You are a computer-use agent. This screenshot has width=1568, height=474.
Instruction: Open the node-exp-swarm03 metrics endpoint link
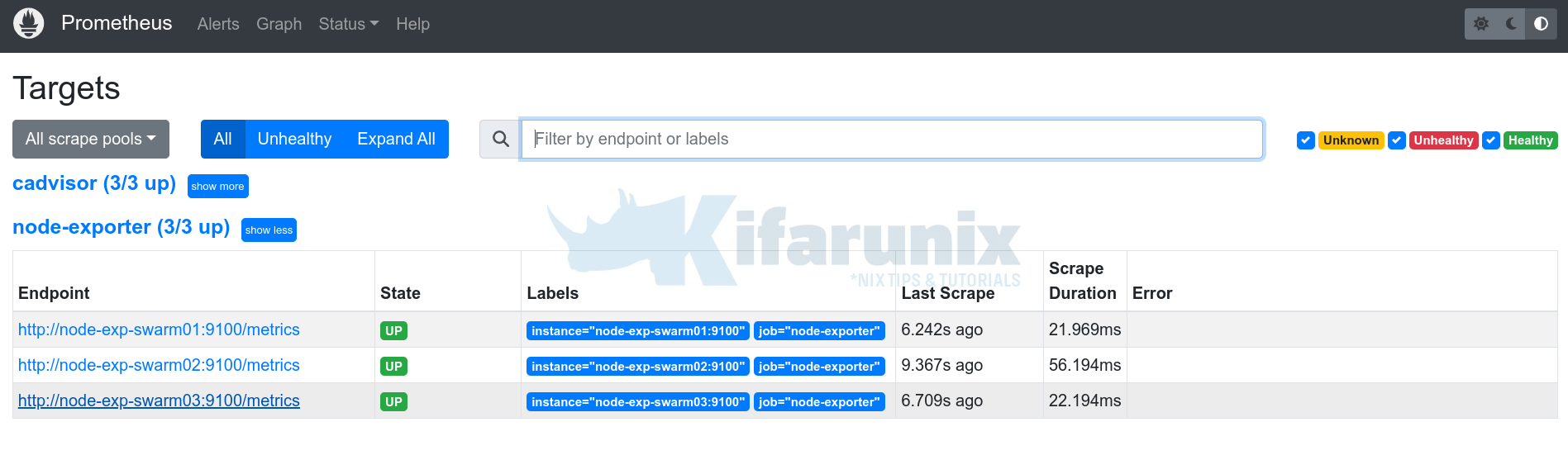point(159,401)
